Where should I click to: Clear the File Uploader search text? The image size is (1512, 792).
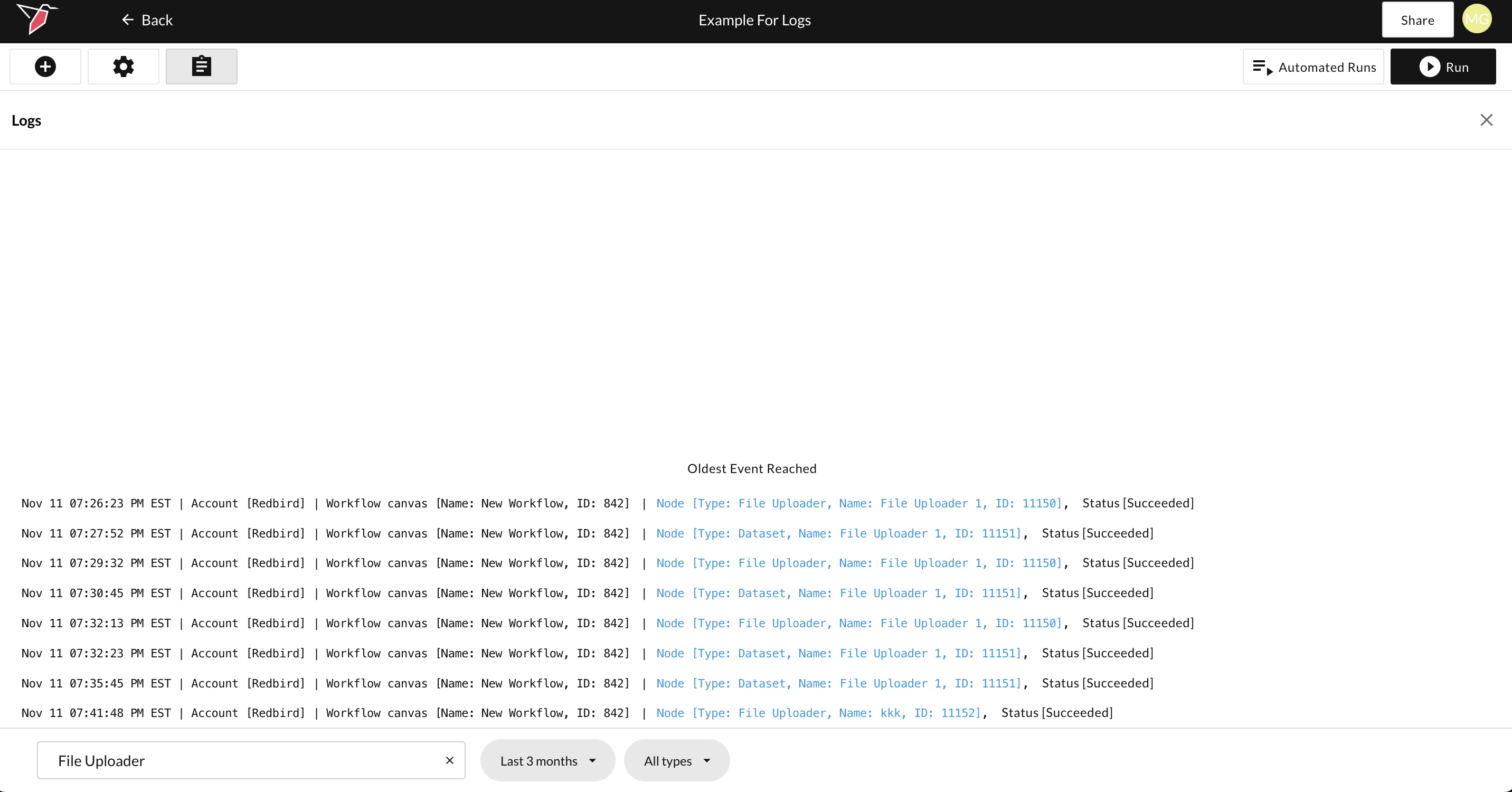tap(450, 760)
